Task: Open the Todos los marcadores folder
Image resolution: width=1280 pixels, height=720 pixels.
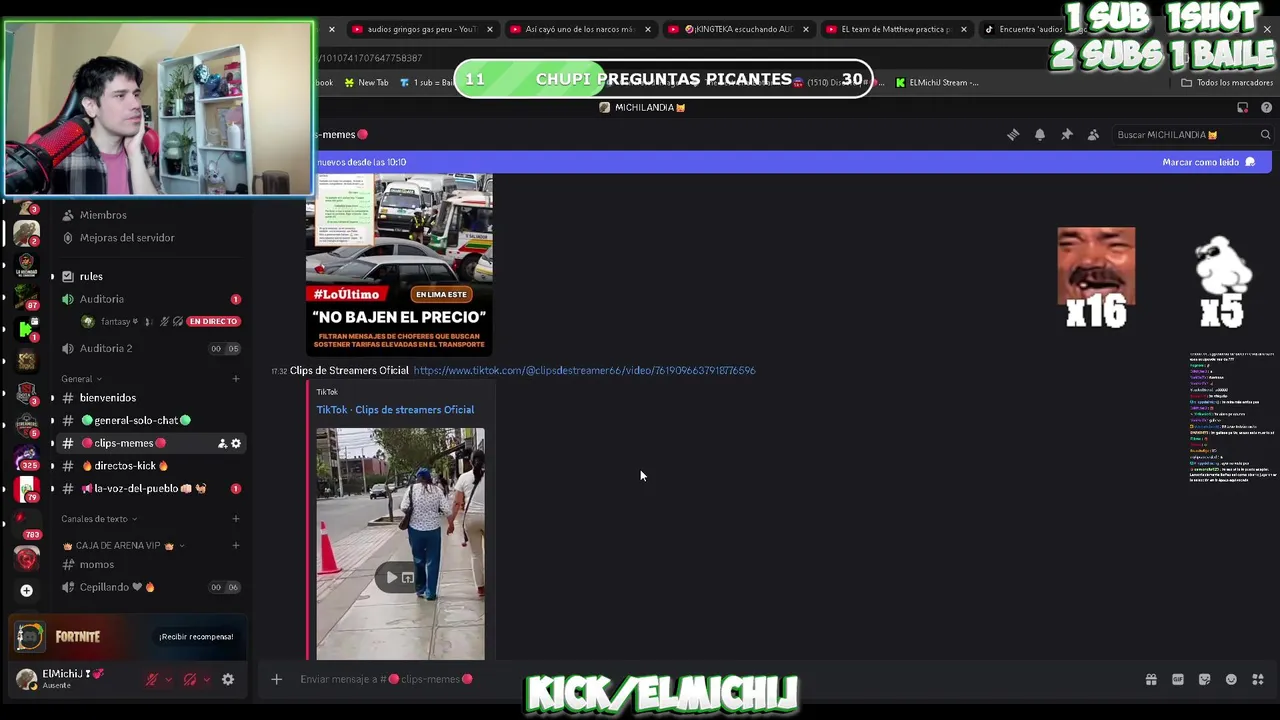Action: tap(1227, 83)
